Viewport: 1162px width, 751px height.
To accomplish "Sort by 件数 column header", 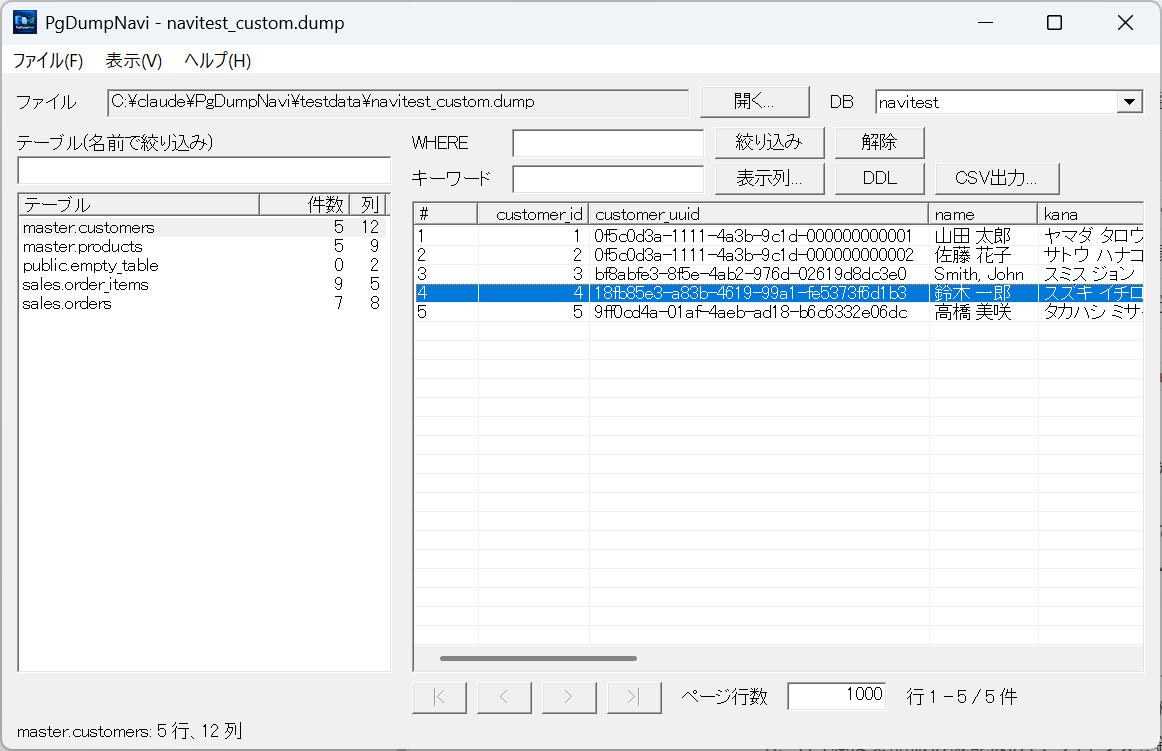I will (x=304, y=205).
